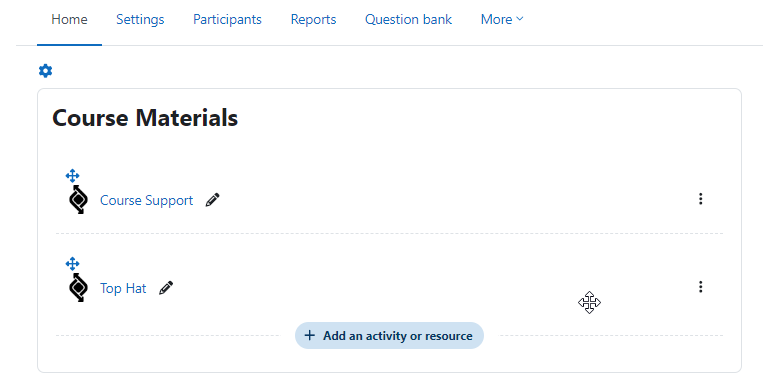Expand the More navigation dropdown
The width and height of the screenshot is (765, 390).
pyautogui.click(x=502, y=20)
